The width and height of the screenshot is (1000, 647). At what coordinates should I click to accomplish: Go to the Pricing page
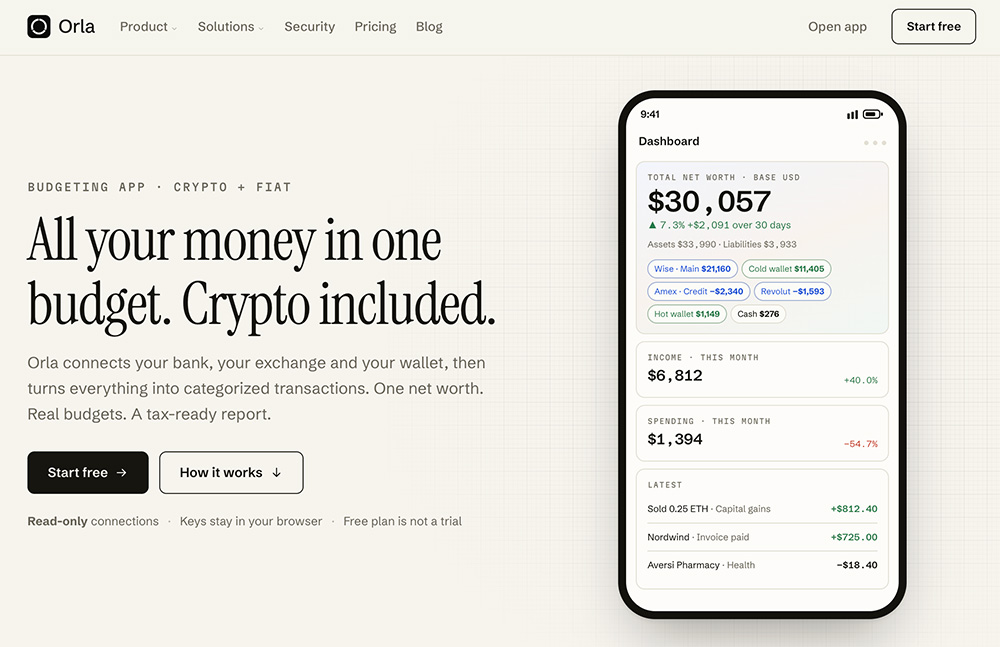tap(375, 27)
